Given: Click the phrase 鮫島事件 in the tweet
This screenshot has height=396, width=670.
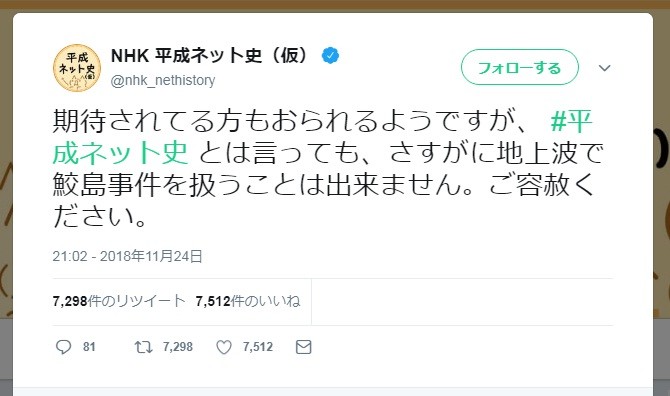Looking at the screenshot, I should [x=107, y=185].
